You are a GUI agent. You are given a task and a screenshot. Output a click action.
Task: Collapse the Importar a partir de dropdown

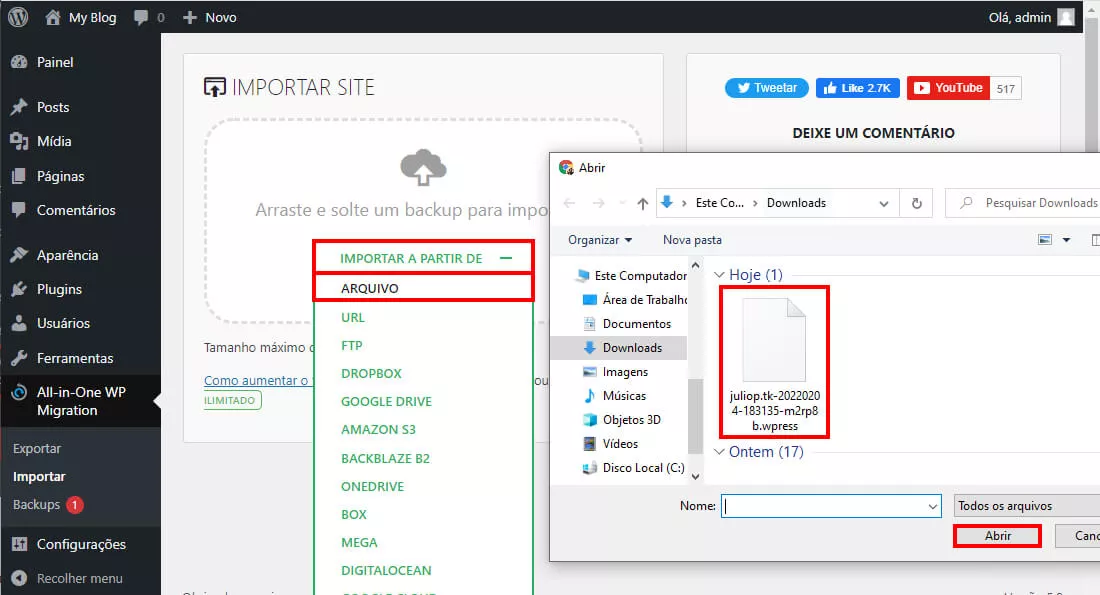pyautogui.click(x=505, y=258)
